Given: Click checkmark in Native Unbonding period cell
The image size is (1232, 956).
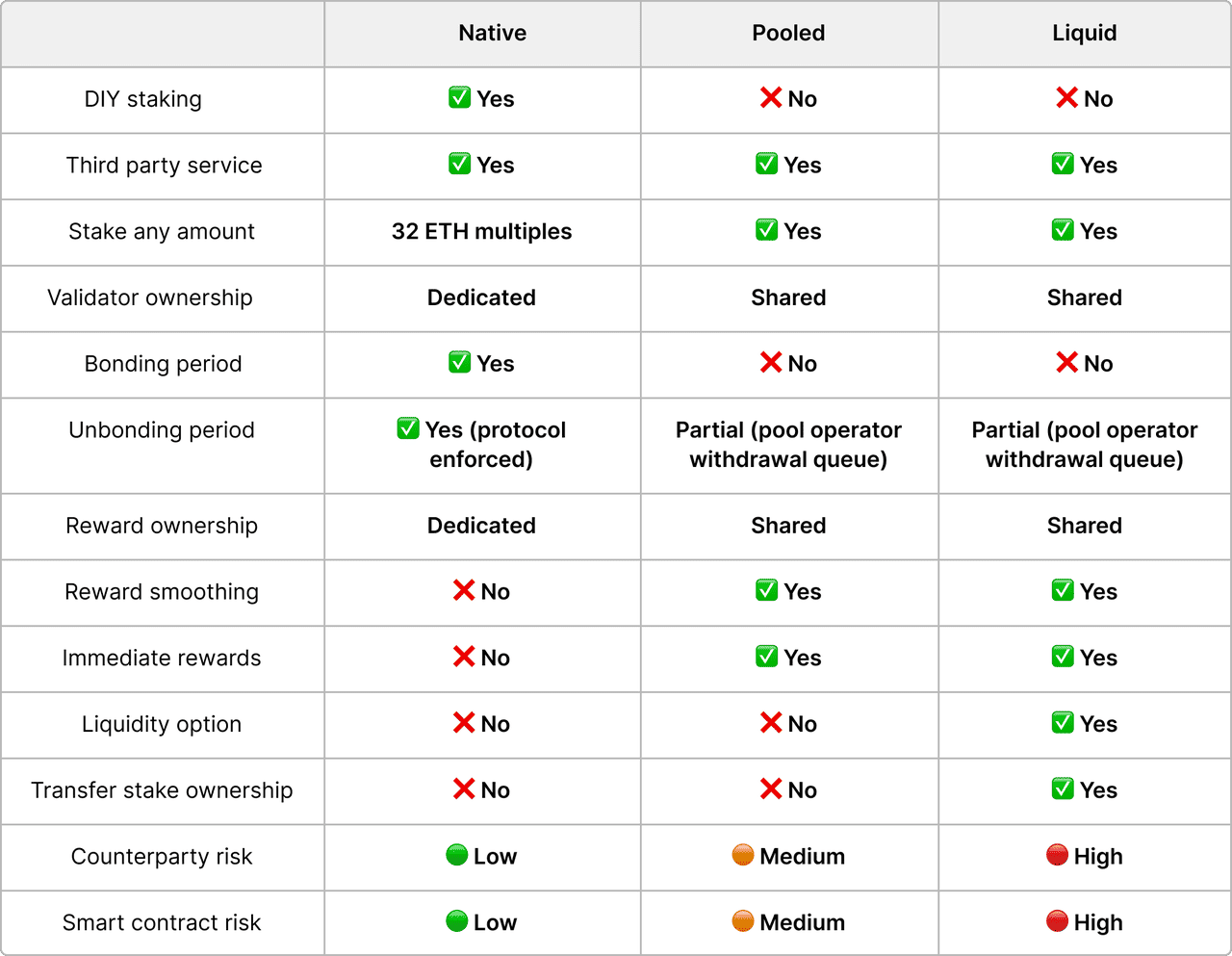Looking at the screenshot, I should click(408, 428).
